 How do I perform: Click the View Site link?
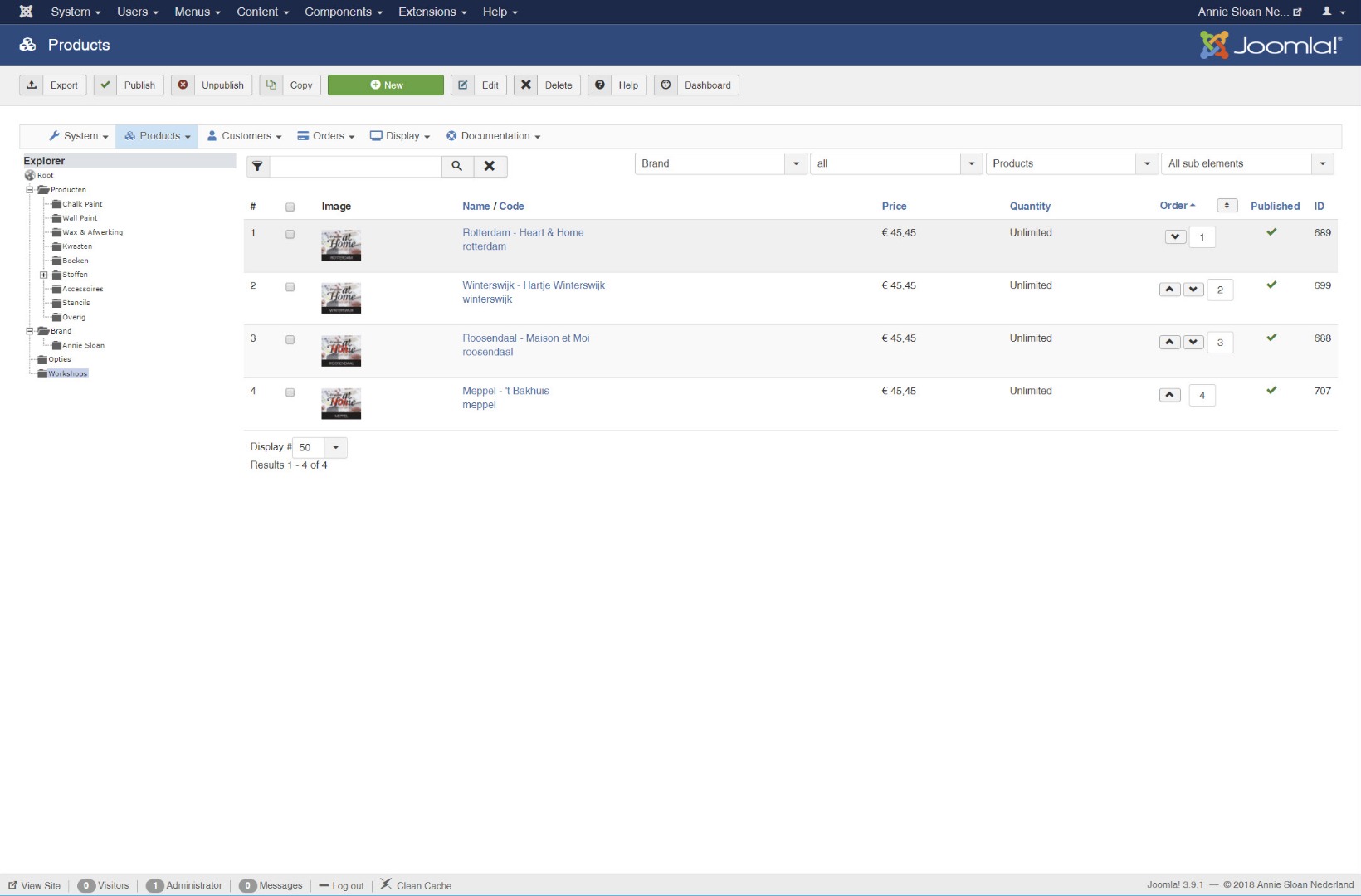(x=35, y=885)
